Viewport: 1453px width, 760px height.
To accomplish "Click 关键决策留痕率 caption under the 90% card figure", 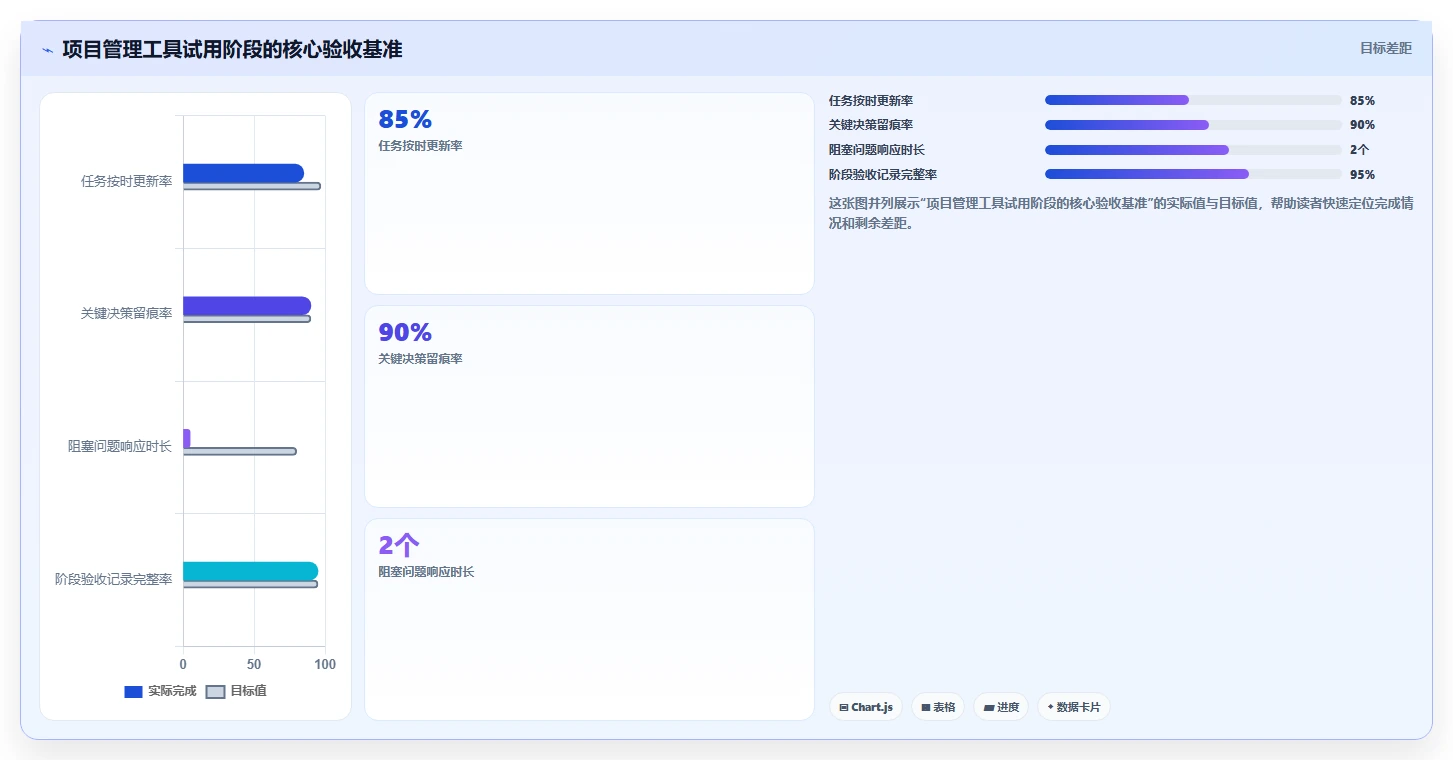I will [x=420, y=359].
